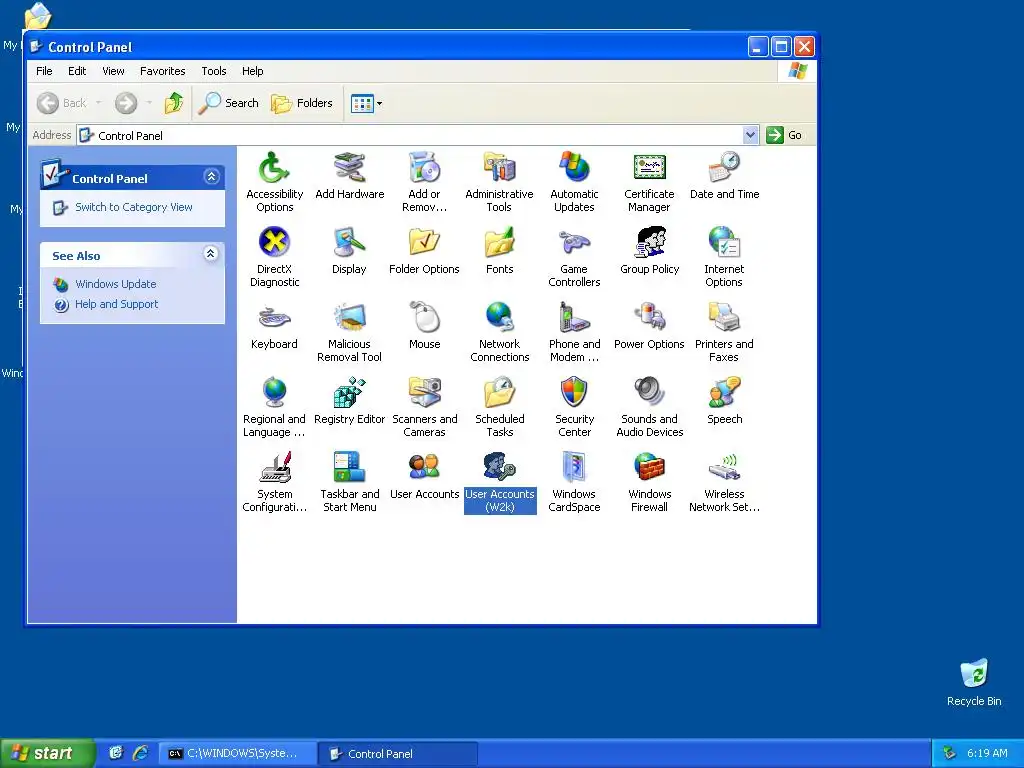Open the Recycle Bin desktop icon
Viewport: 1024px width, 768px height.
point(974,682)
